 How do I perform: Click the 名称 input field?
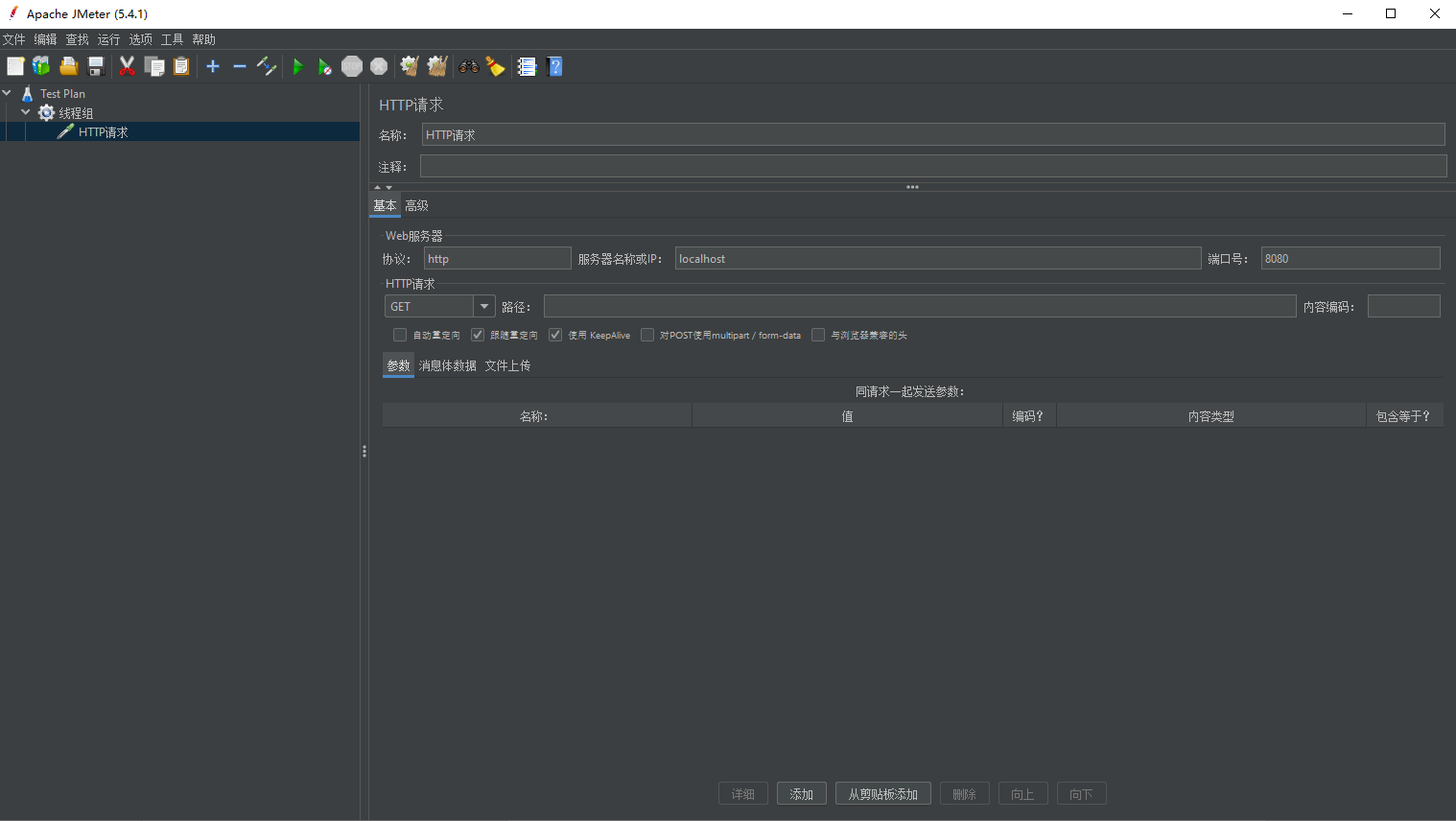[933, 134]
